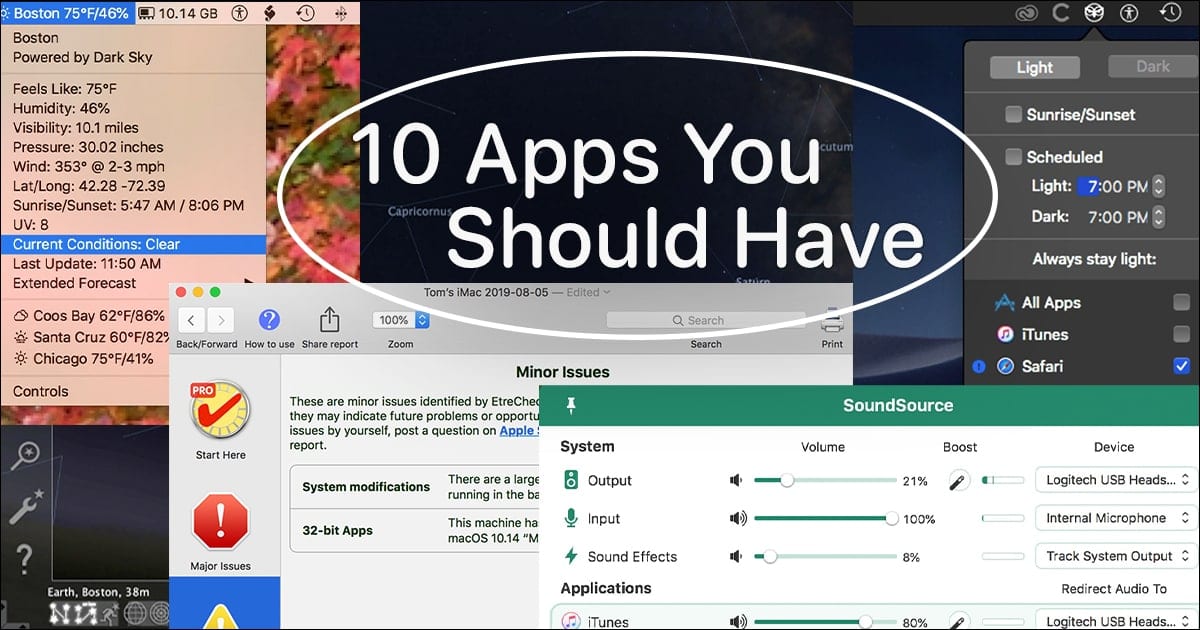Switch to Dark mode button
Viewport: 1200px width, 630px height.
coord(1152,67)
